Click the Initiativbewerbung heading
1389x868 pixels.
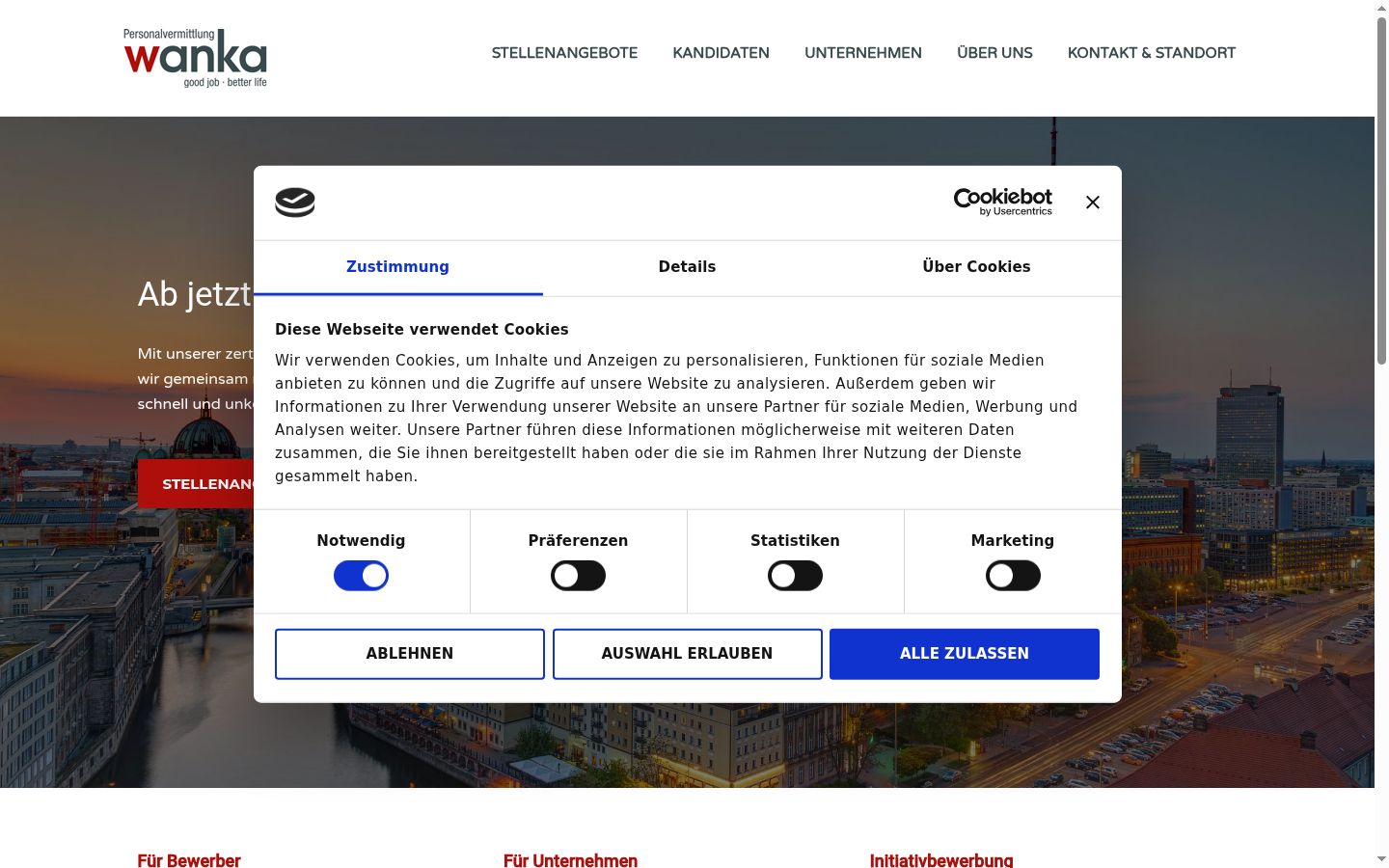coord(941,860)
